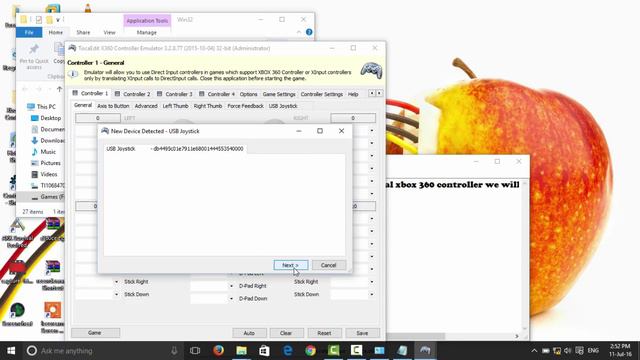Click the Cortana microphone icon

point(174,351)
